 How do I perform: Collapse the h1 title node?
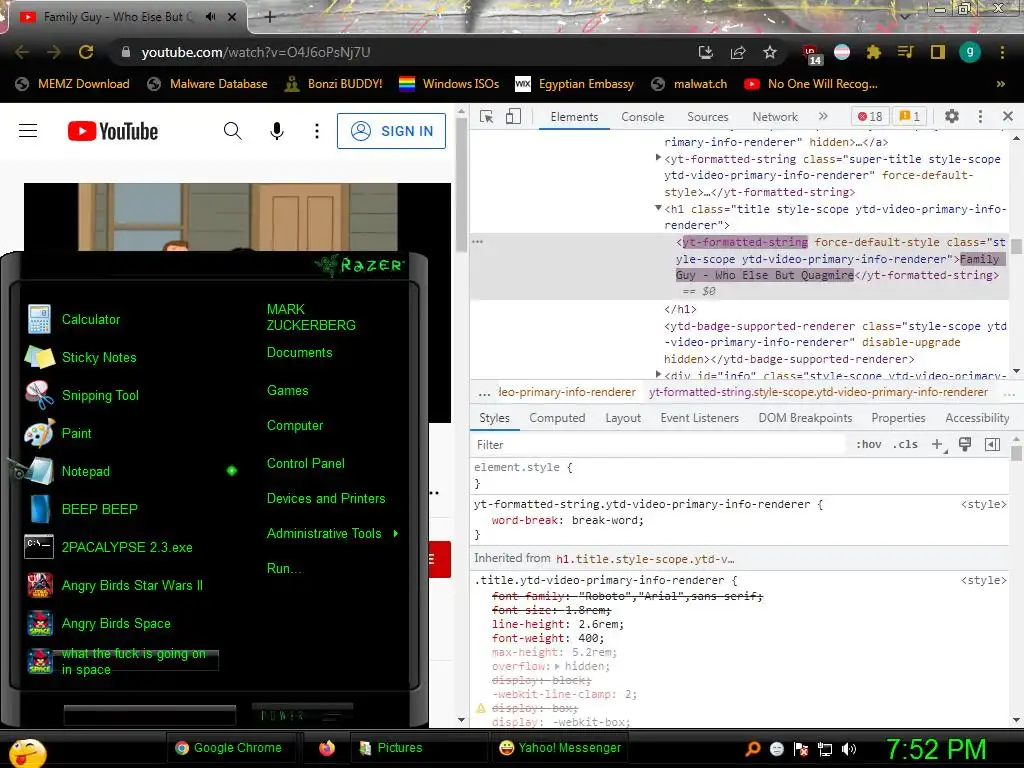click(x=658, y=208)
